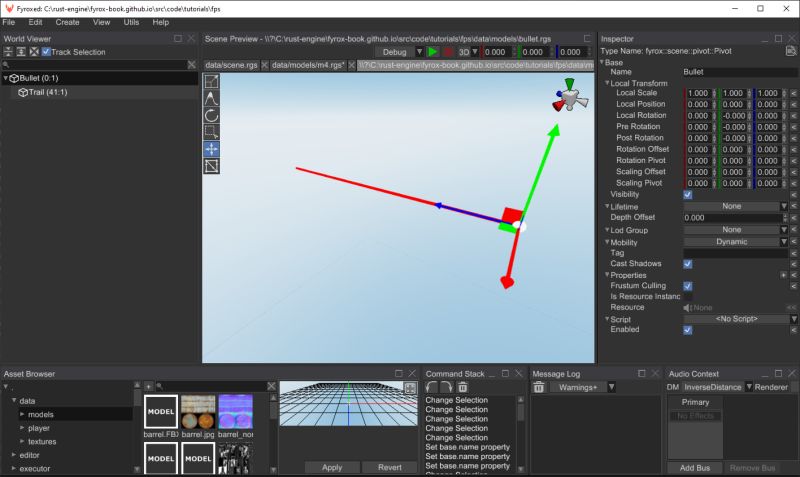Click the Apply button
Image resolution: width=800 pixels, height=477 pixels.
[332, 467]
